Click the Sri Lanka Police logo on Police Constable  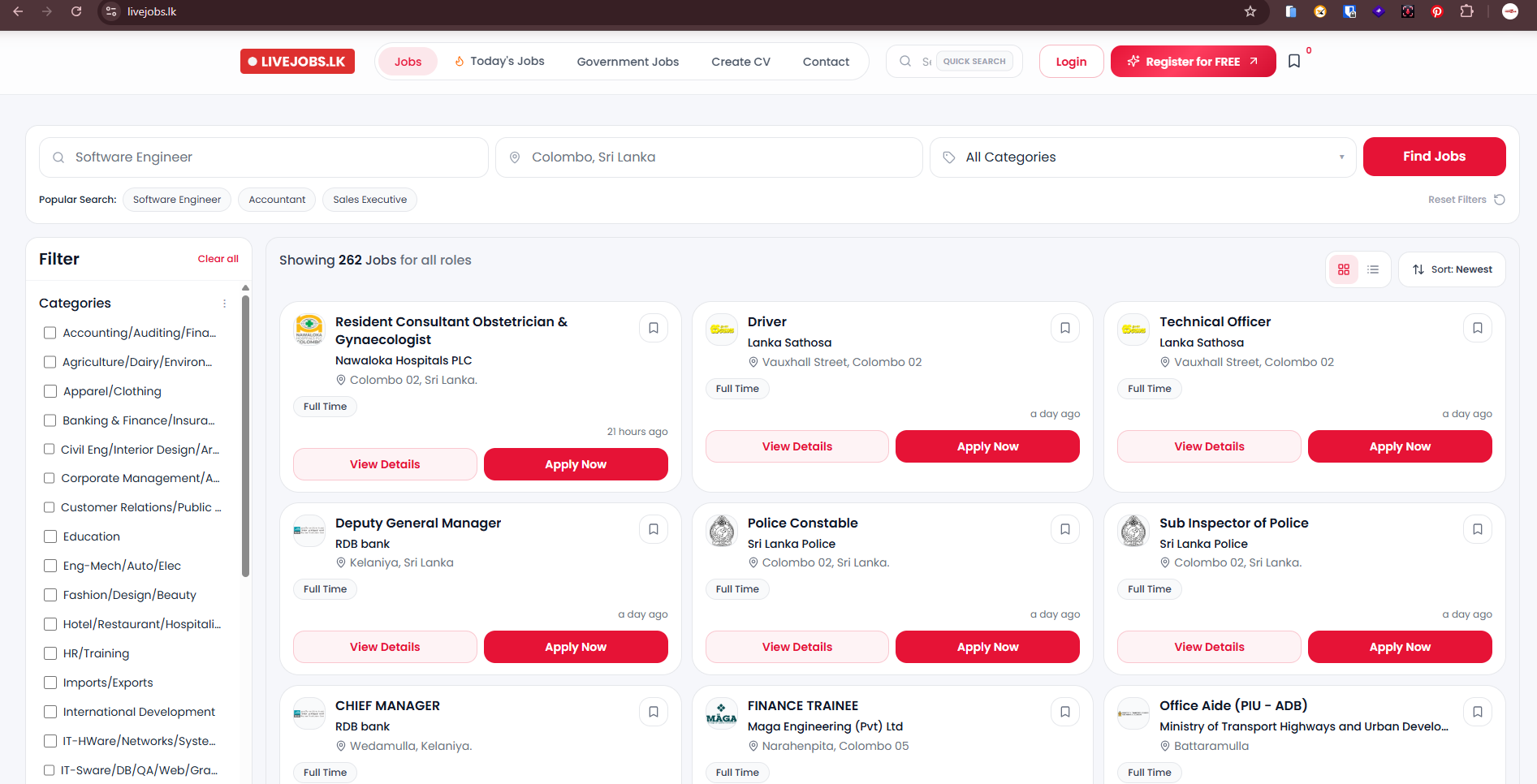click(x=722, y=531)
